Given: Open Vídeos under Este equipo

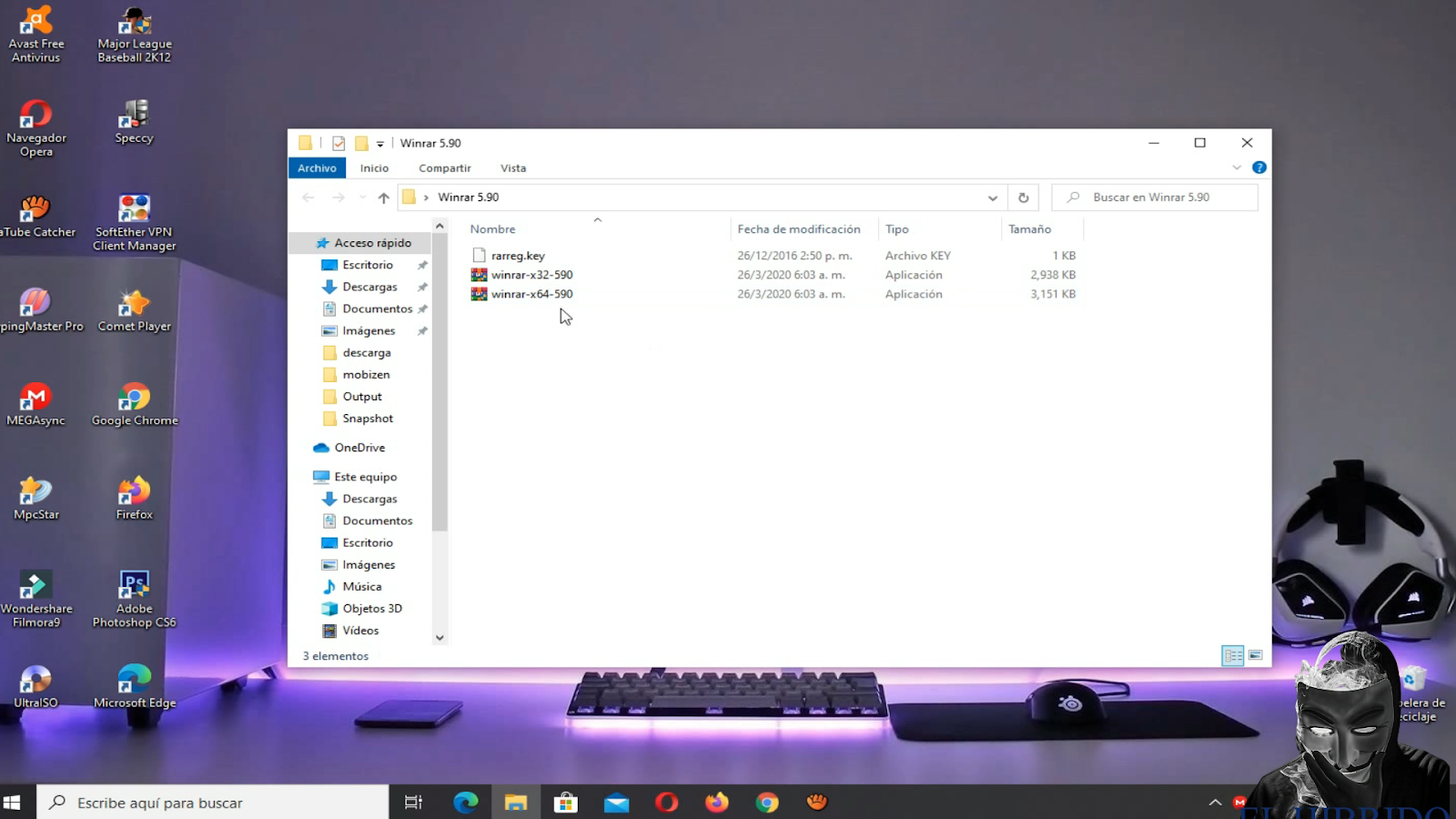Looking at the screenshot, I should point(360,631).
